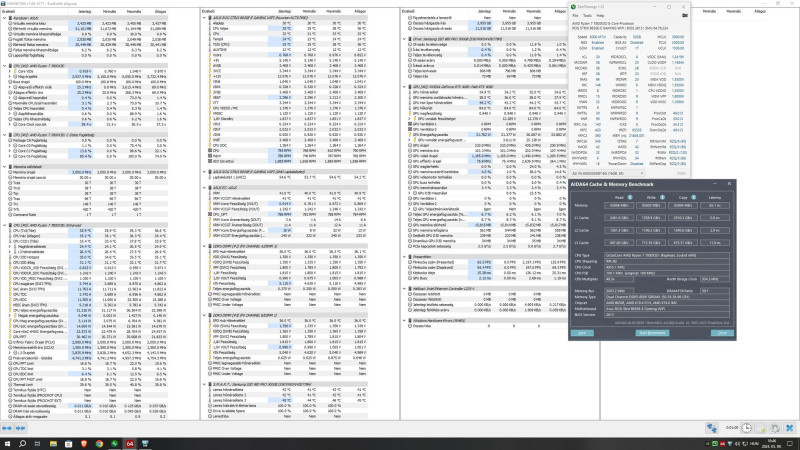Click HWiNFO logging sheet icon
Screen dimensions: 800x450
(x=761, y=428)
